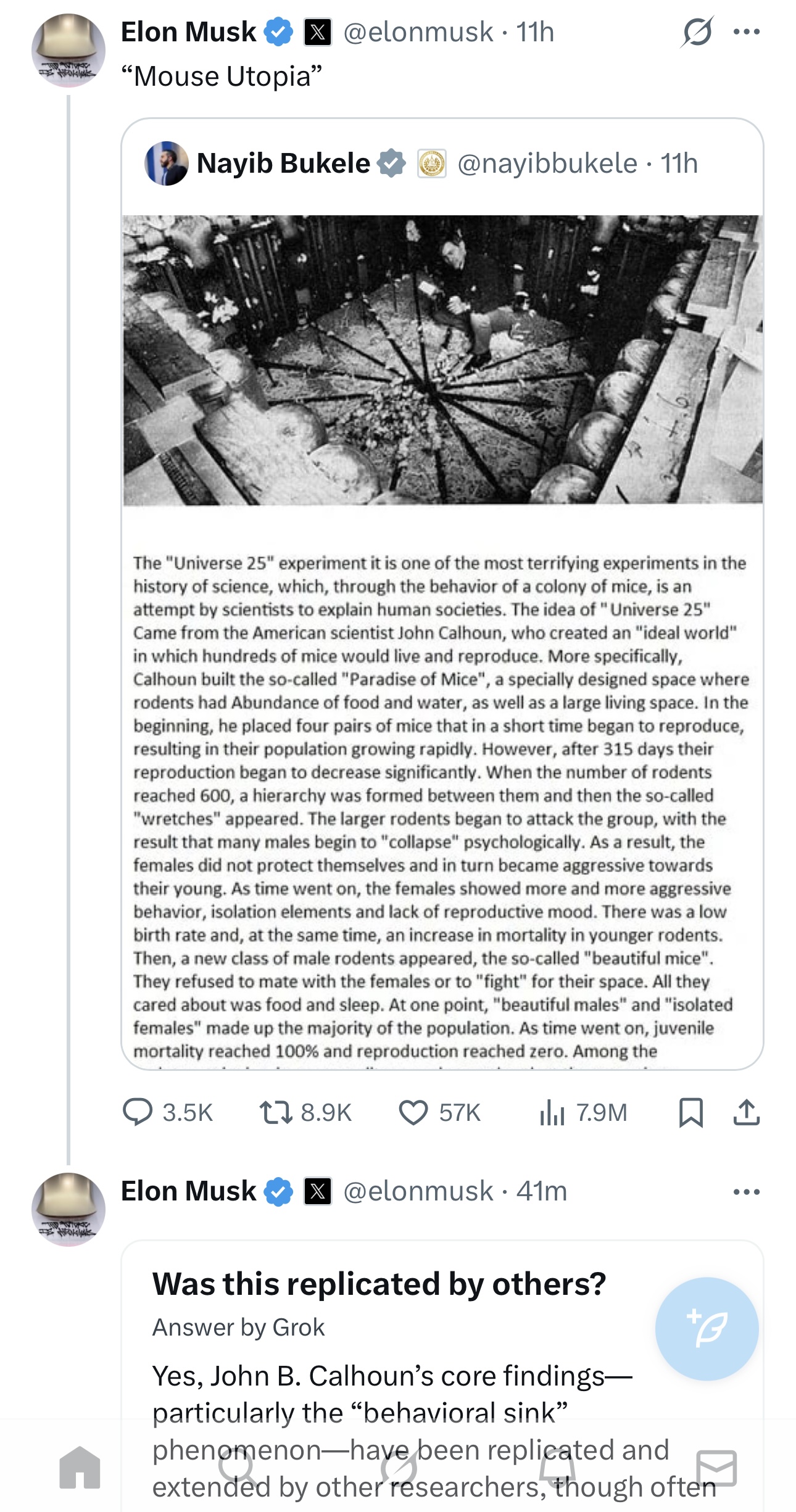Open the three-dot menu on second Elon tweet
The height and width of the screenshot is (1512, 796).
pyautogui.click(x=747, y=1192)
